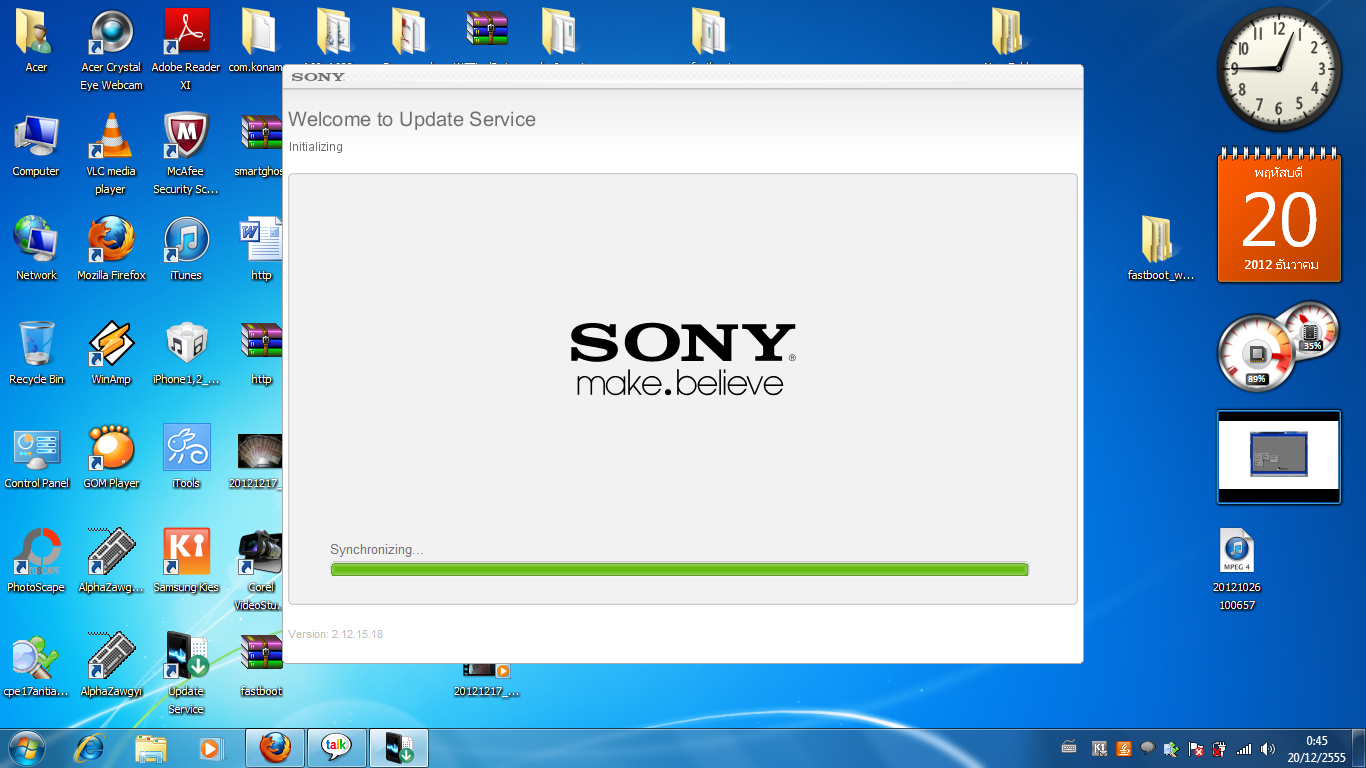Launch GOM Player shortcut
Viewport: 1366px width, 768px height.
tap(111, 456)
